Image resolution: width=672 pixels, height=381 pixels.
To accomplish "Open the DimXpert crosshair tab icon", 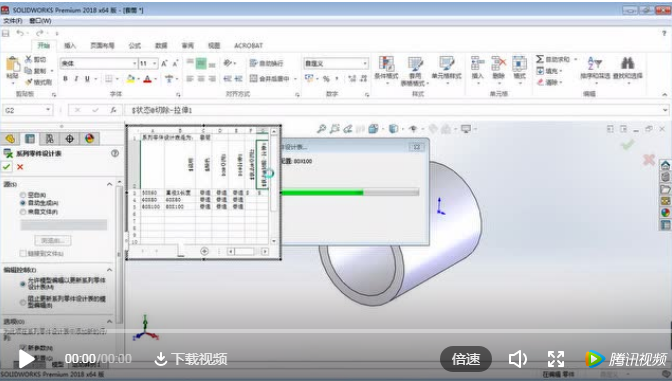I will pos(69,138).
